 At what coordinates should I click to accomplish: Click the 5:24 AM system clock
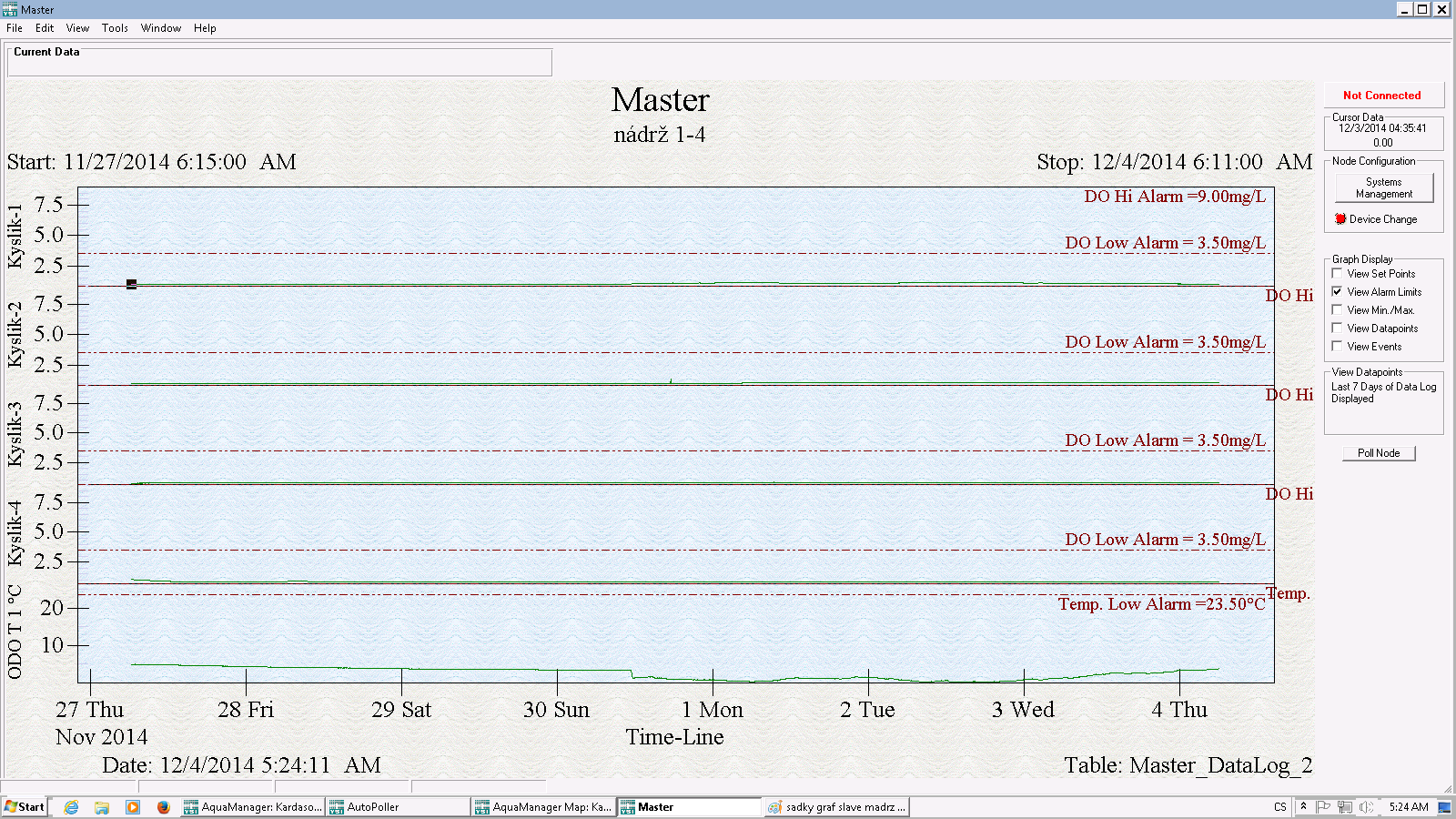(1409, 807)
